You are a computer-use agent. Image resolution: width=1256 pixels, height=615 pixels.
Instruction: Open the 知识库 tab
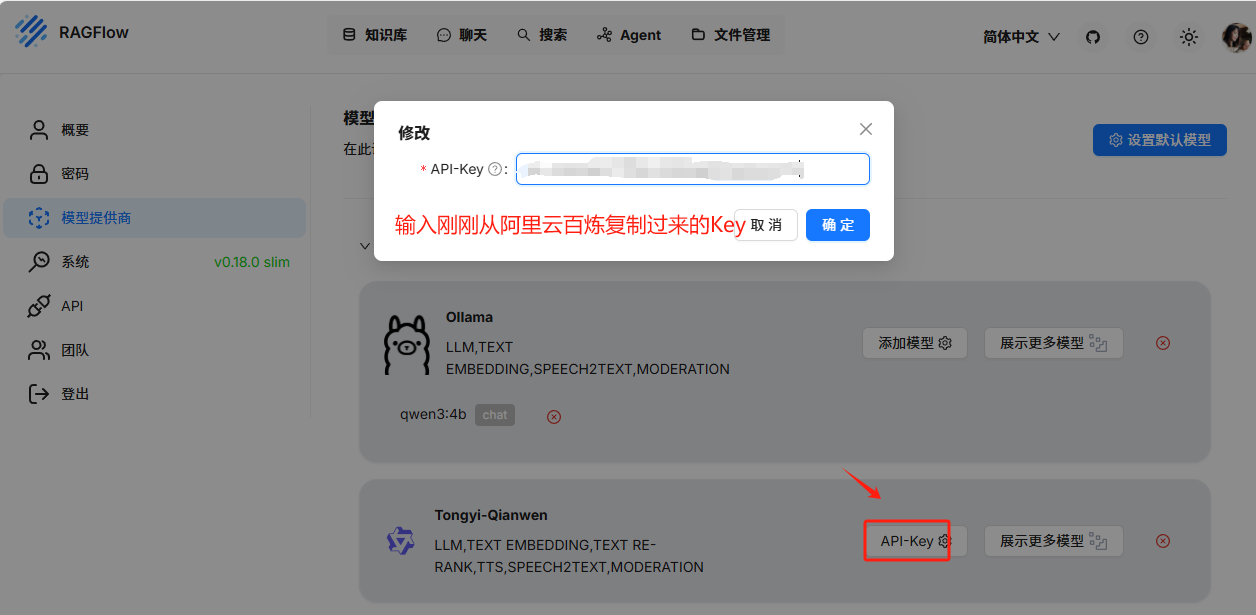375,35
